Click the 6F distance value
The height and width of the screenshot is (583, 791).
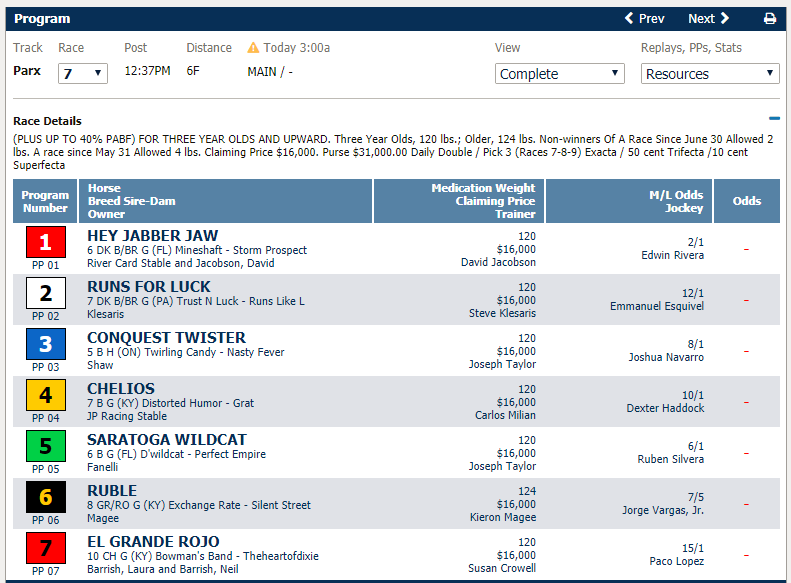193,71
